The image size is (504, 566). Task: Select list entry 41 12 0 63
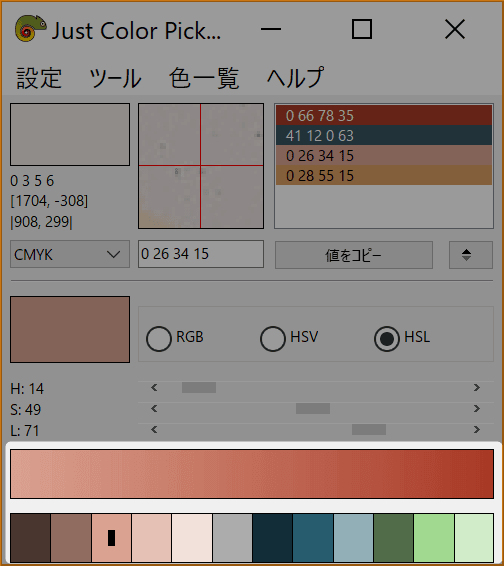(384, 135)
